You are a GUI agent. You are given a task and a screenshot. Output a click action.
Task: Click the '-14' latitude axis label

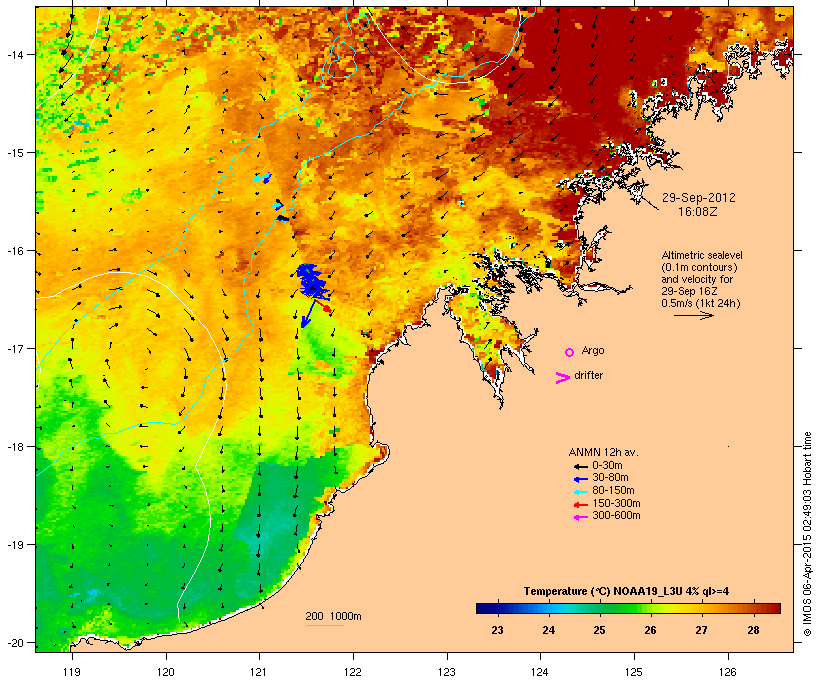(x=15, y=54)
